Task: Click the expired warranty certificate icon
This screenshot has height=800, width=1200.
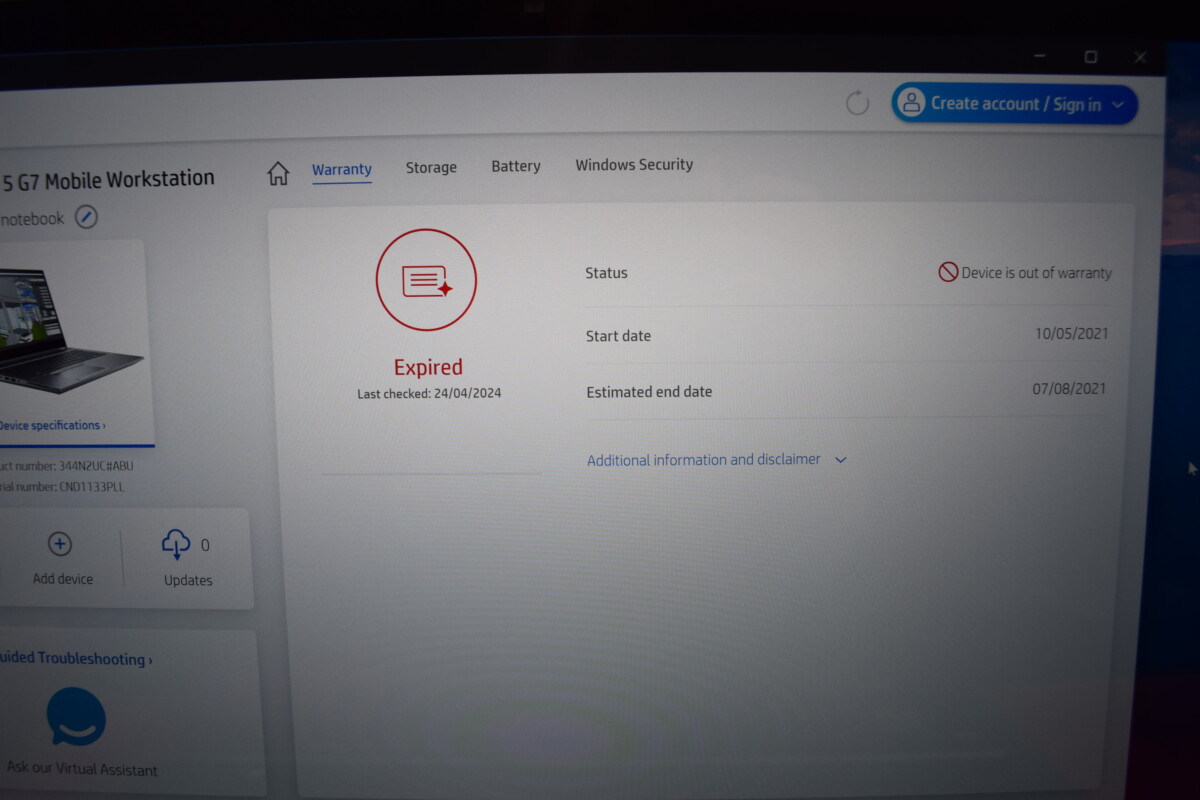Action: point(426,281)
